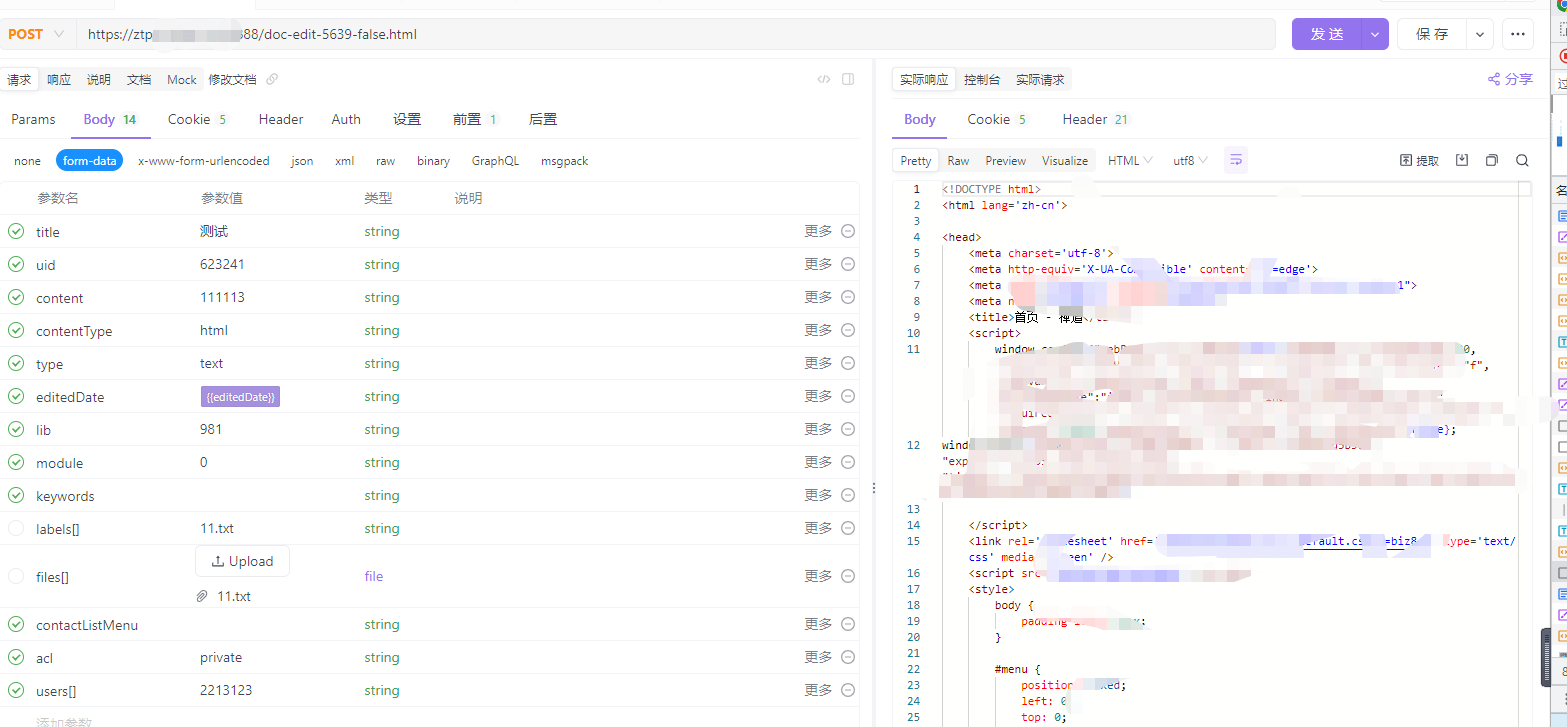Toggle word wrap in response viewer

[1236, 160]
